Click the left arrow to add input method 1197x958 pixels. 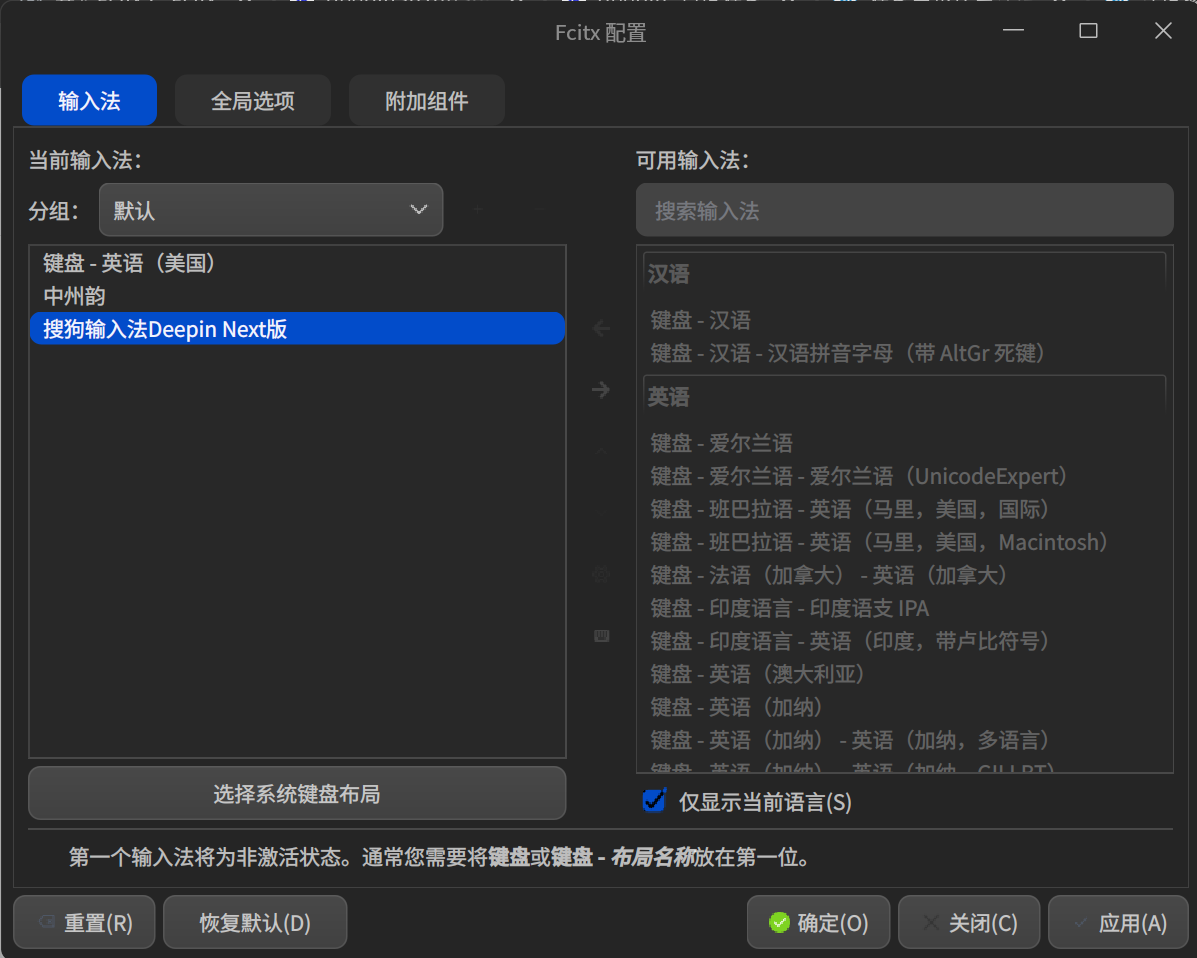pyautogui.click(x=601, y=329)
